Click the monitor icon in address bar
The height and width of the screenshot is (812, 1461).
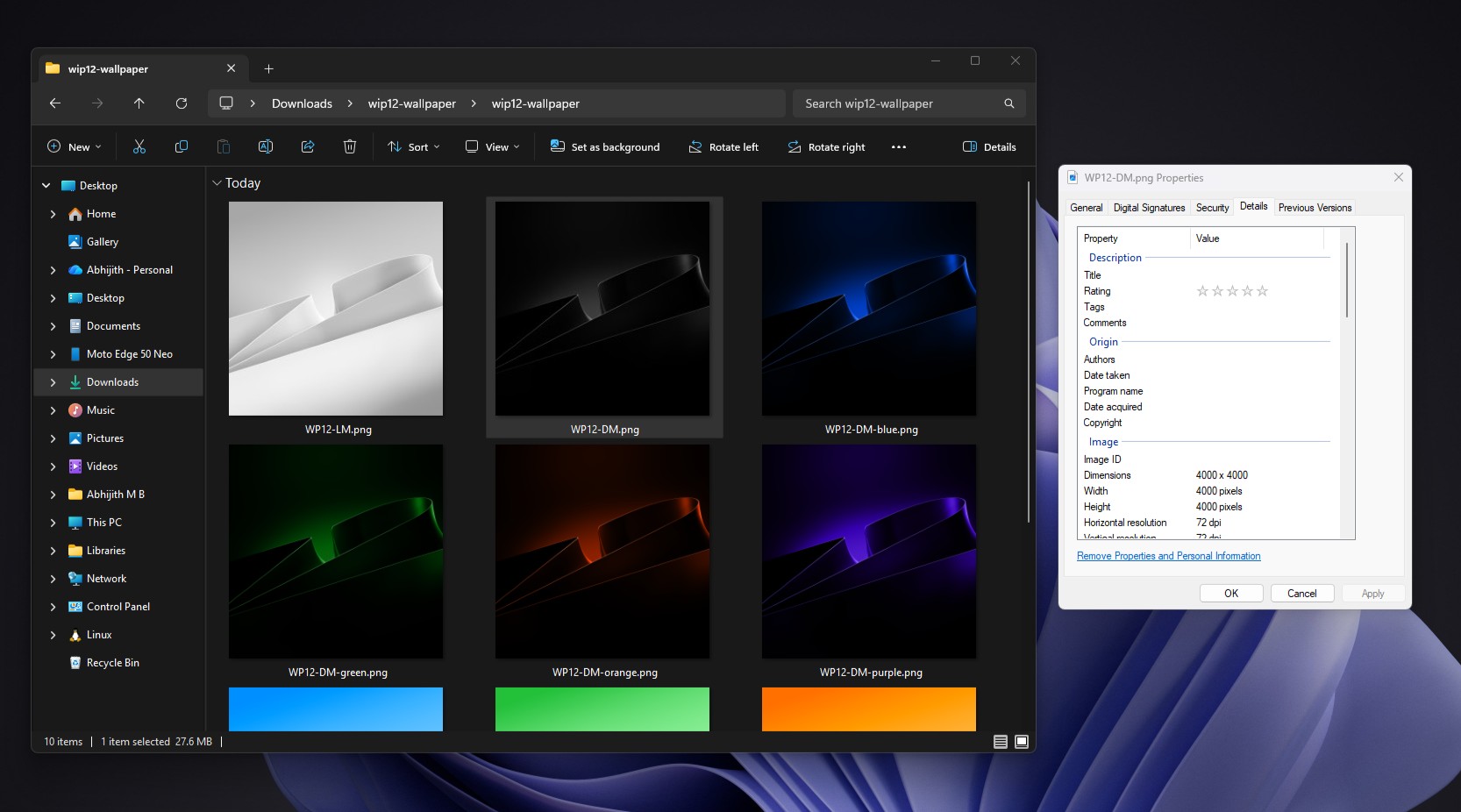pos(226,103)
